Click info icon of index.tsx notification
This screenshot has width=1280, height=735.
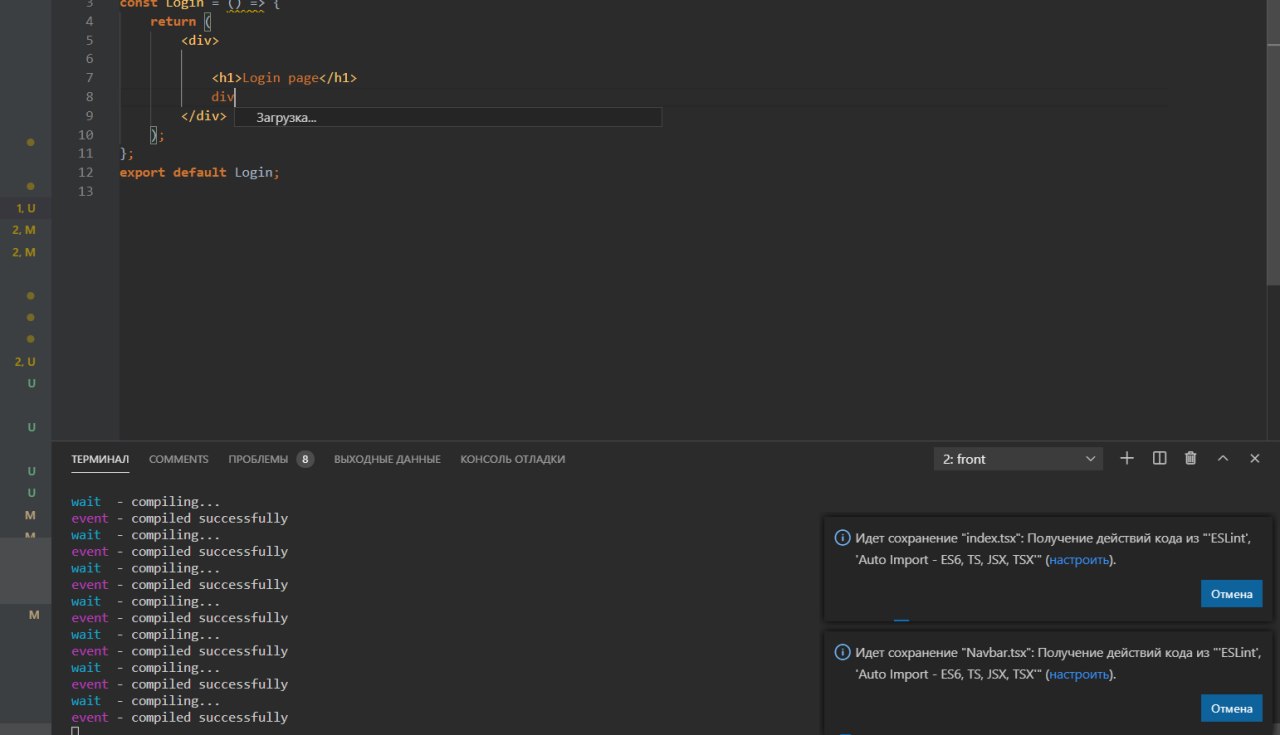pos(842,538)
